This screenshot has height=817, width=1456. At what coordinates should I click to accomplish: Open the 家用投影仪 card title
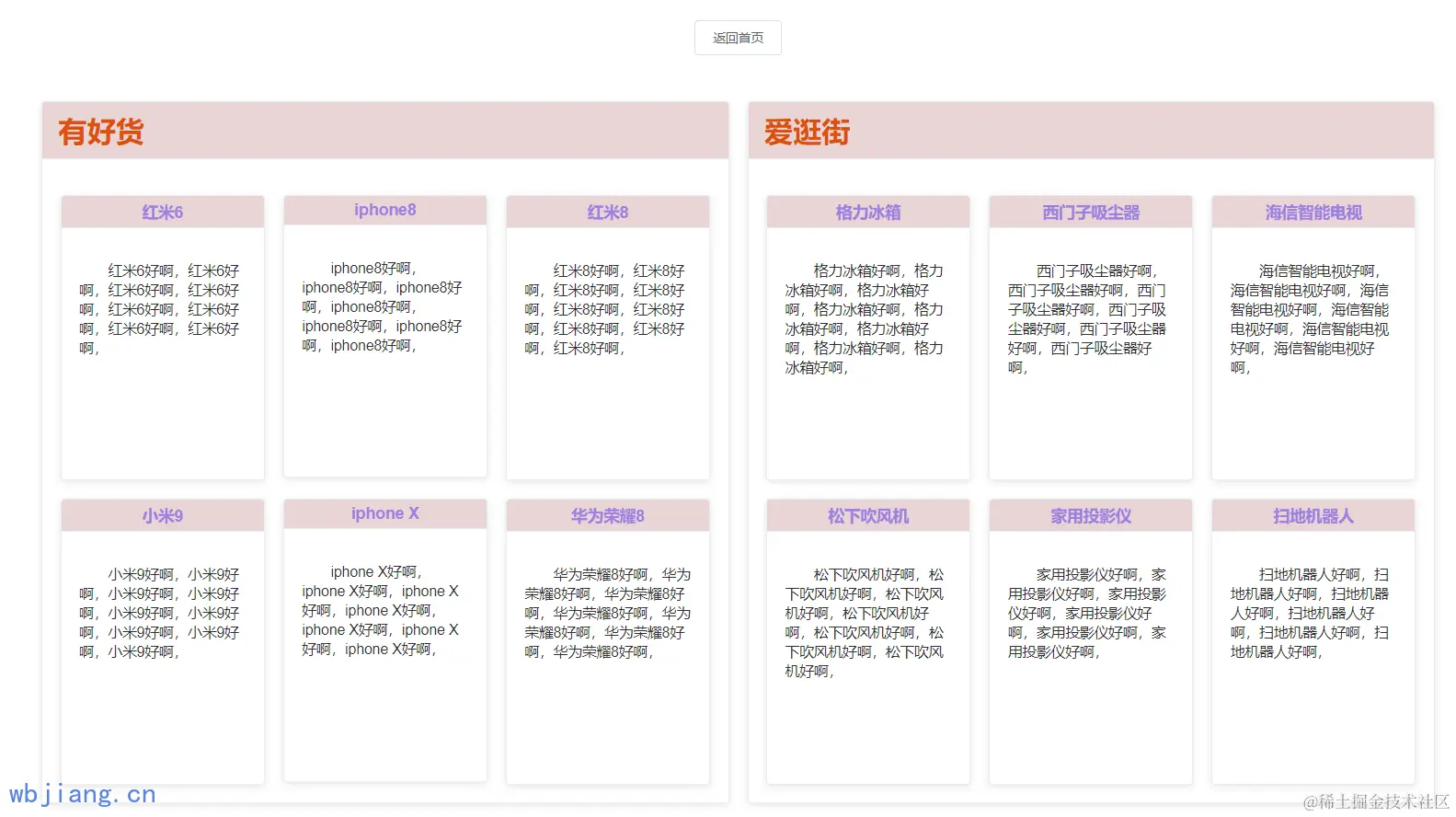click(1091, 516)
